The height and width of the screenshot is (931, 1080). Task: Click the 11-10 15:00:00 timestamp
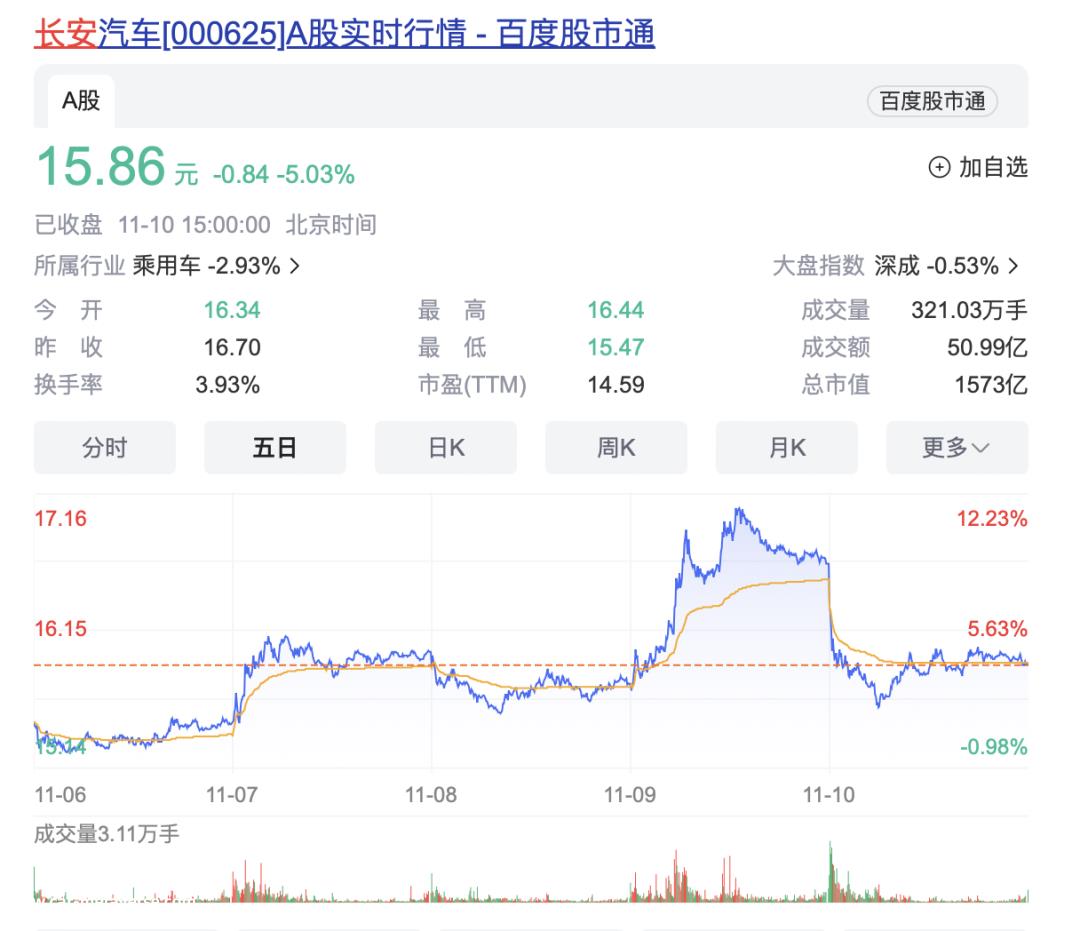(194, 224)
